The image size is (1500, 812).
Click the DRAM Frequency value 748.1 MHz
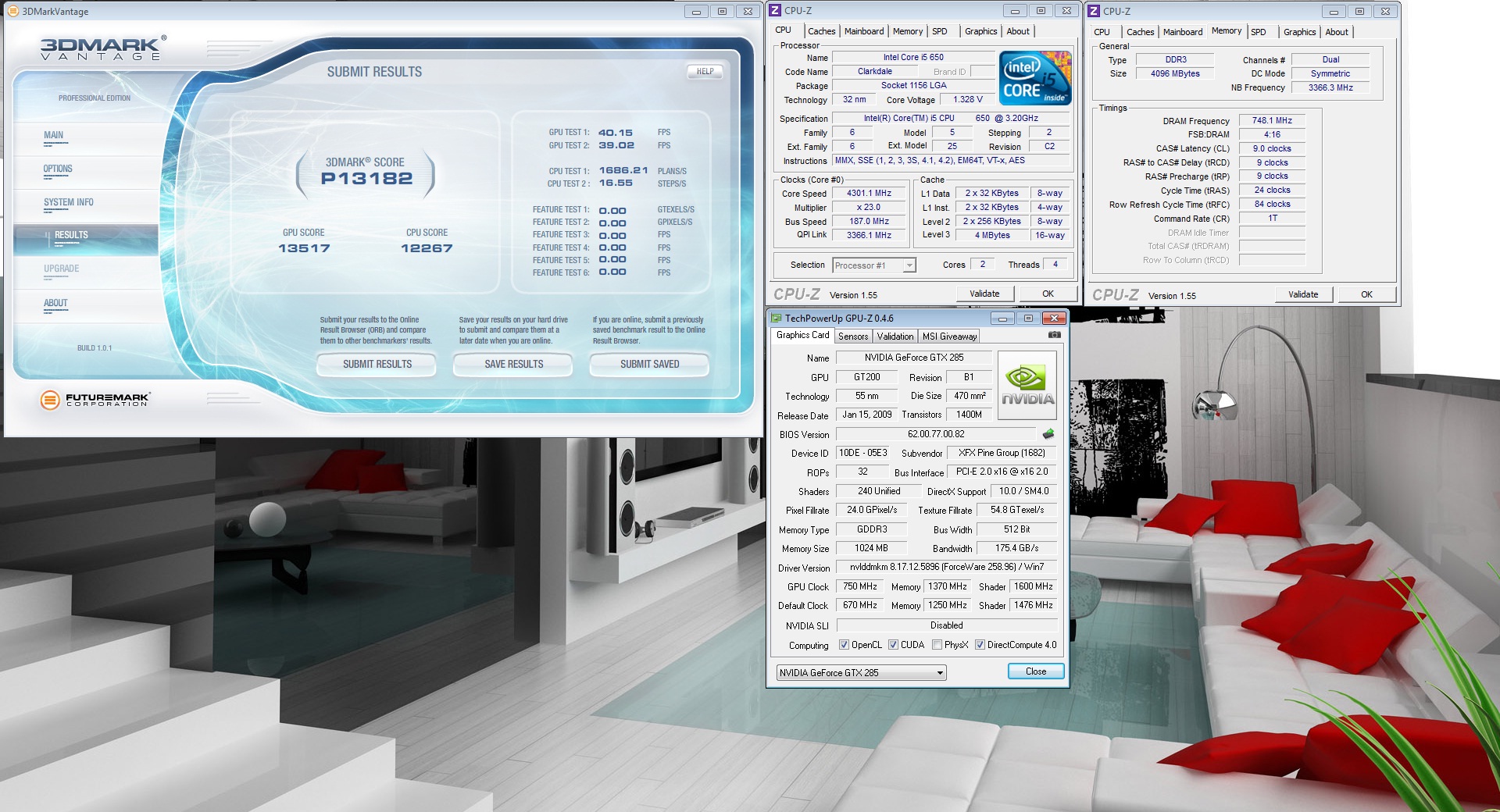tap(1272, 120)
